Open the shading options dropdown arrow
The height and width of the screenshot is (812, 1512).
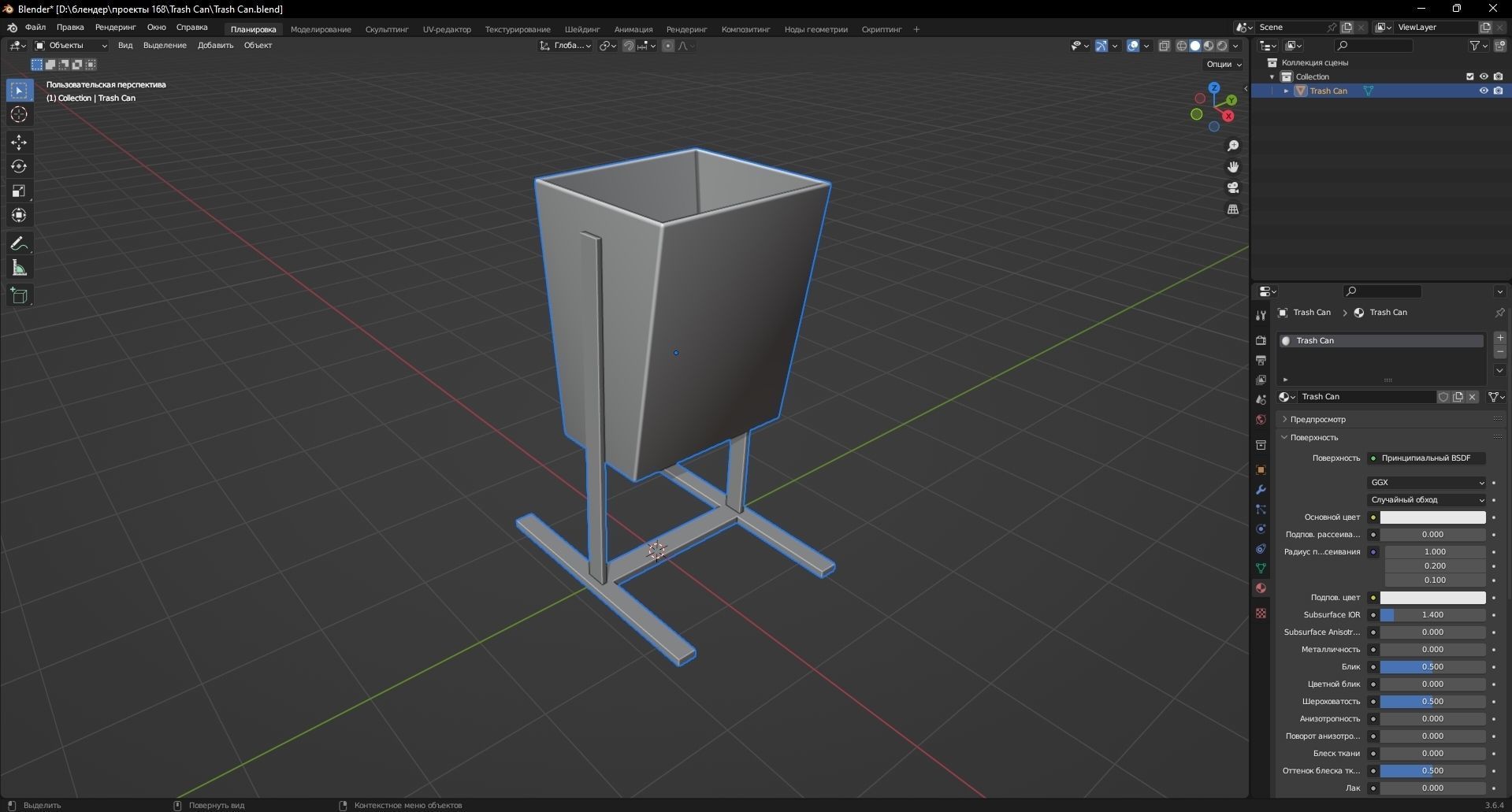1236,46
